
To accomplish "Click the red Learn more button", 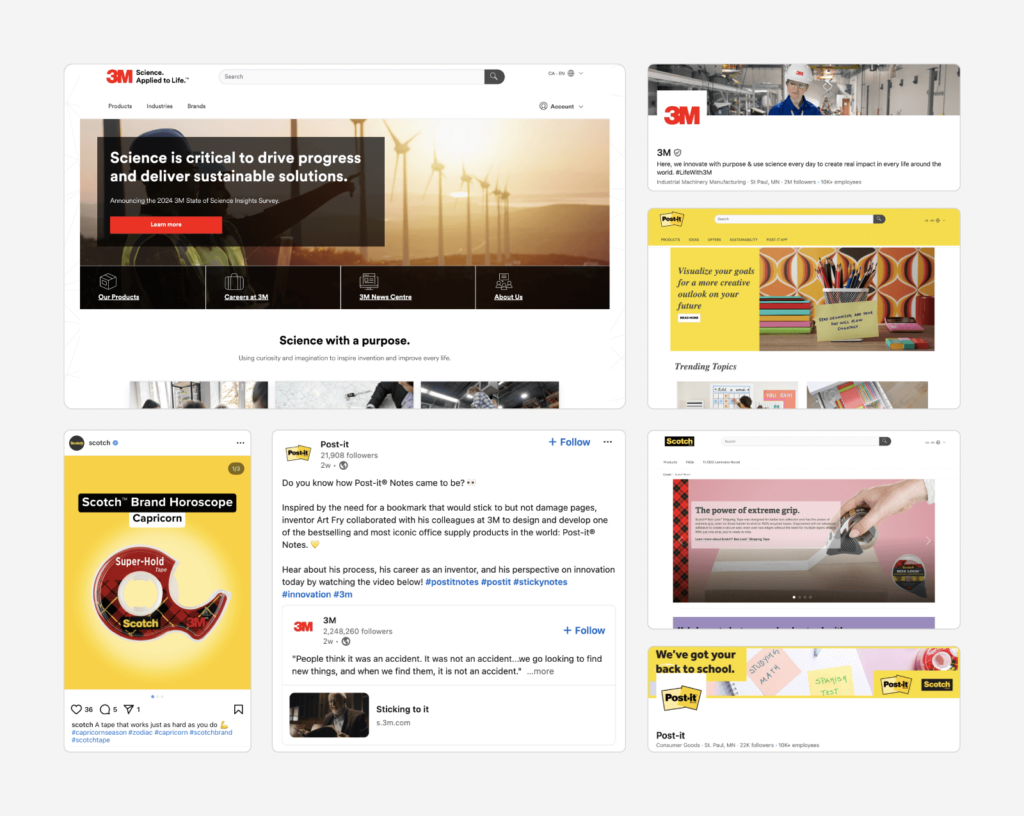I will (166, 225).
